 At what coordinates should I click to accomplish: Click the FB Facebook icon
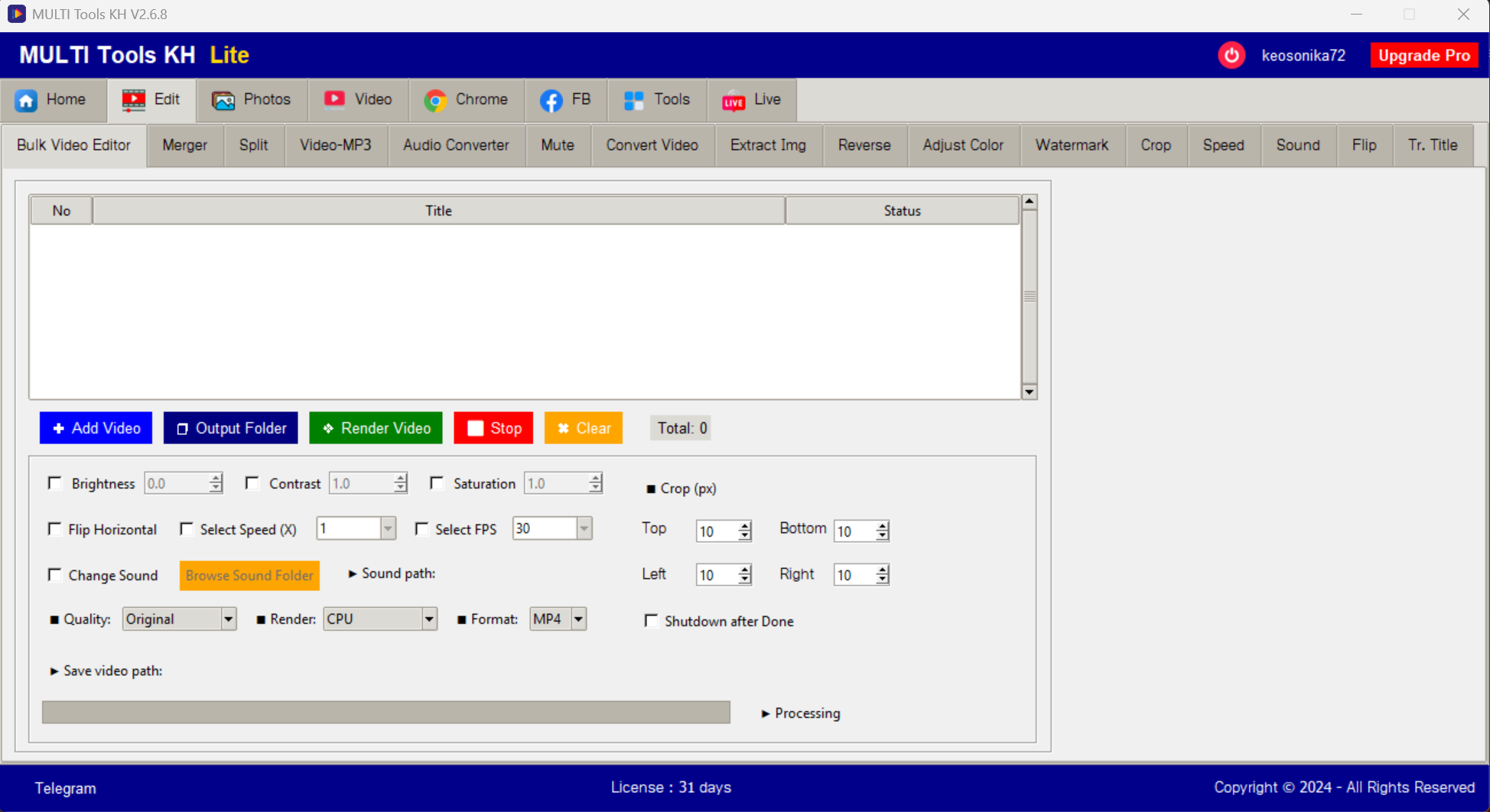coord(551,99)
